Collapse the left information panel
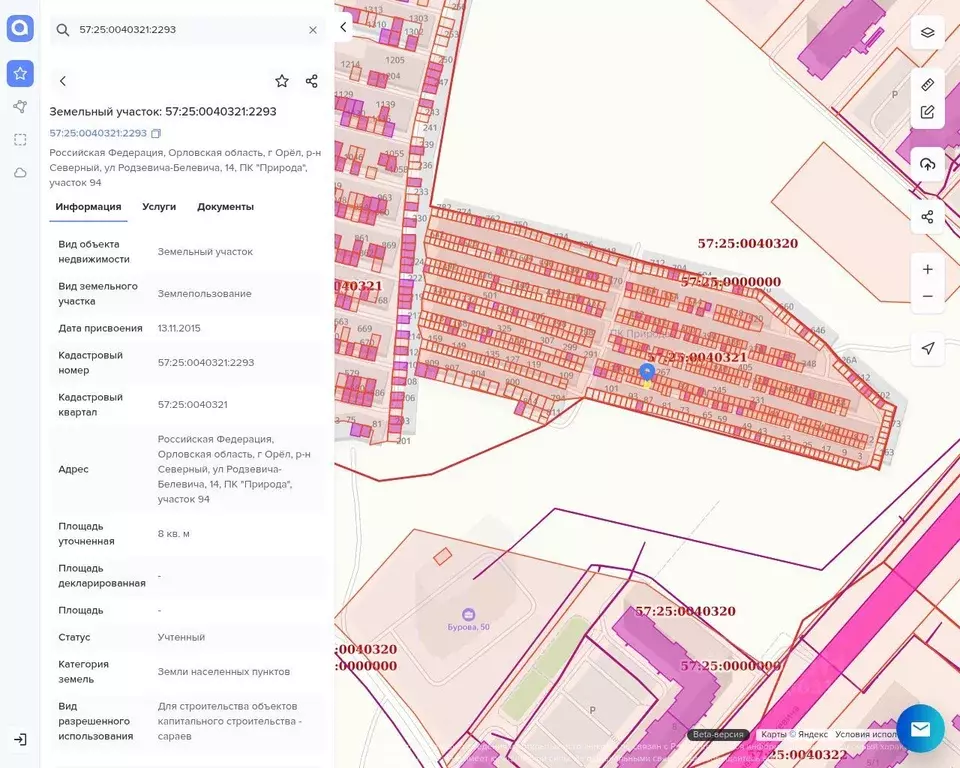The width and height of the screenshot is (960, 768). coord(343,27)
